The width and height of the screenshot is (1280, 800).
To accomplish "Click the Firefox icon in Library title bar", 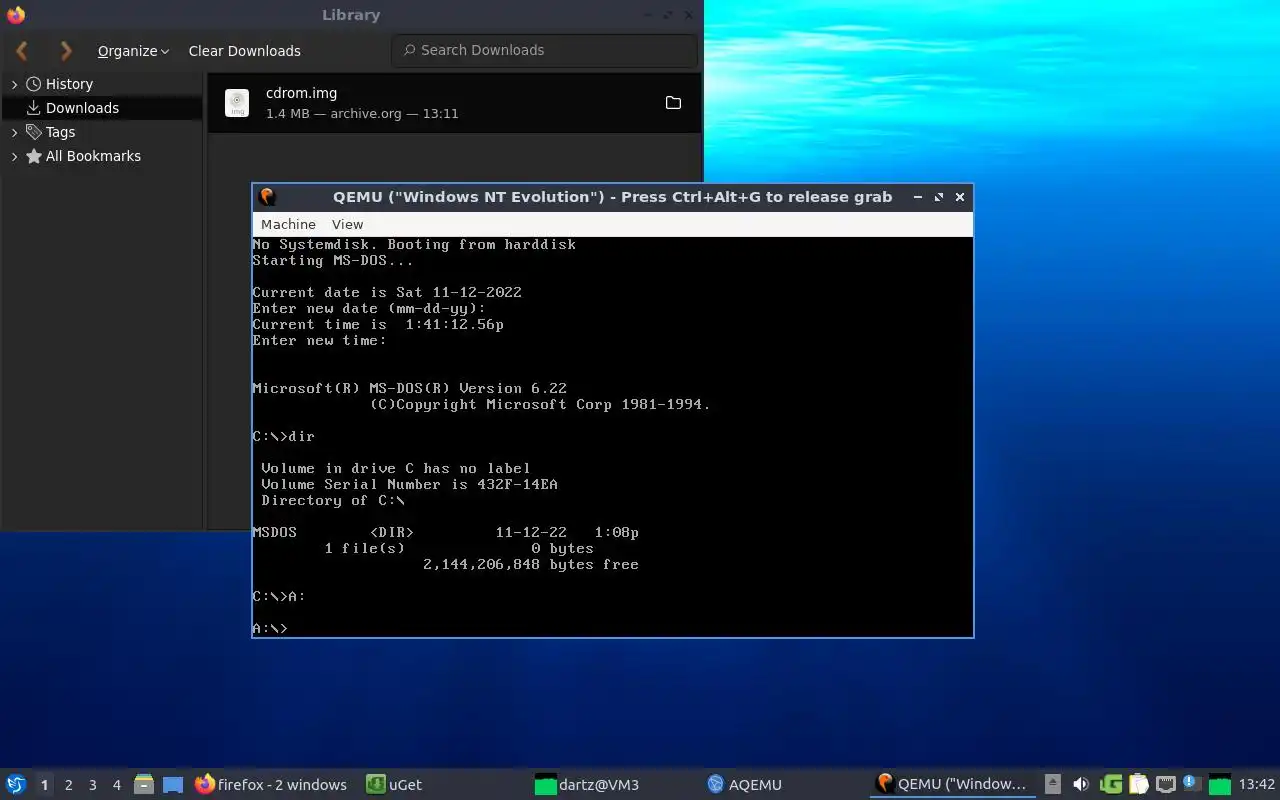I will (x=15, y=15).
